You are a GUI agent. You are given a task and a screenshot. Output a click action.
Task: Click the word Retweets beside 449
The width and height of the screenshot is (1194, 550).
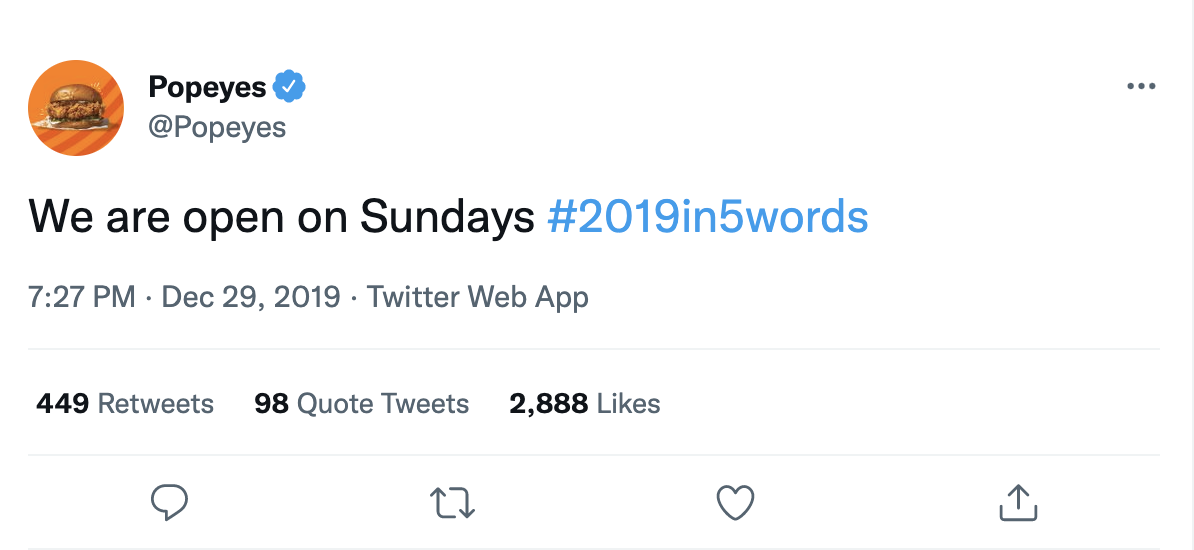click(156, 404)
